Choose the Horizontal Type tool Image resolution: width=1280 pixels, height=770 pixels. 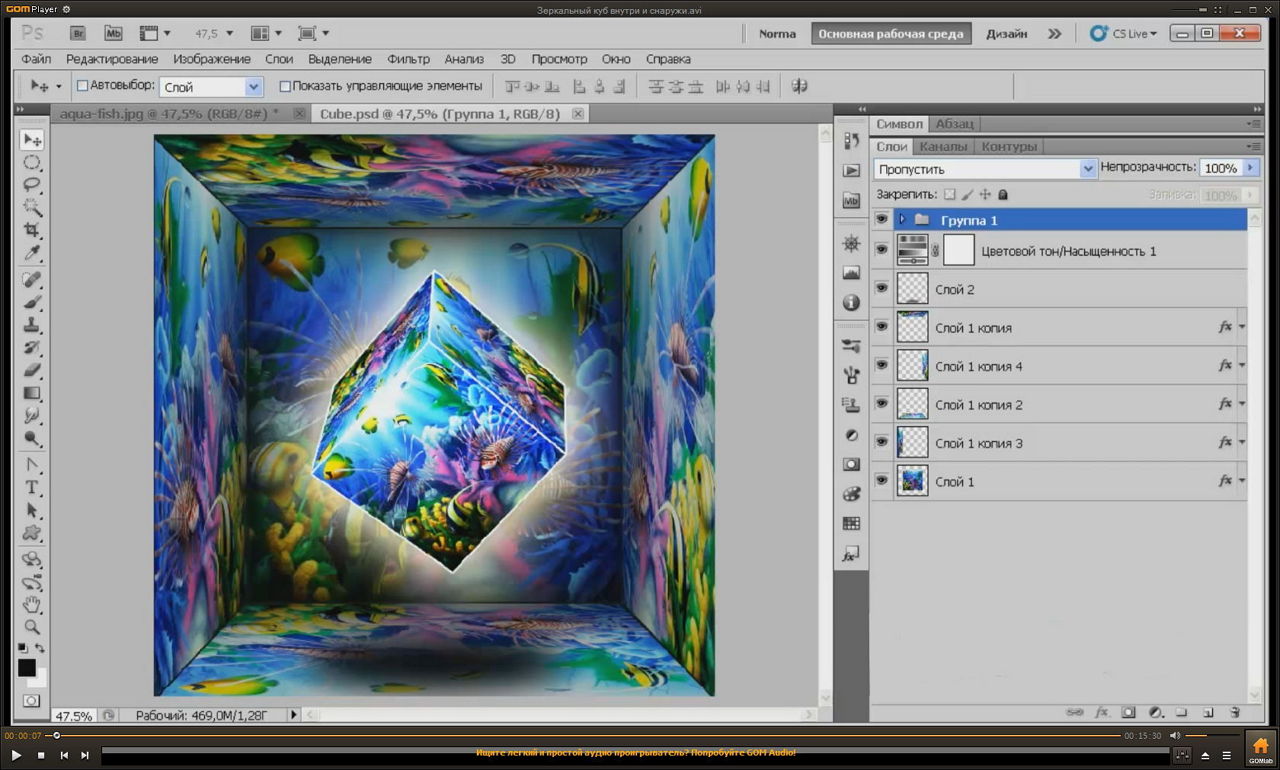click(32, 488)
